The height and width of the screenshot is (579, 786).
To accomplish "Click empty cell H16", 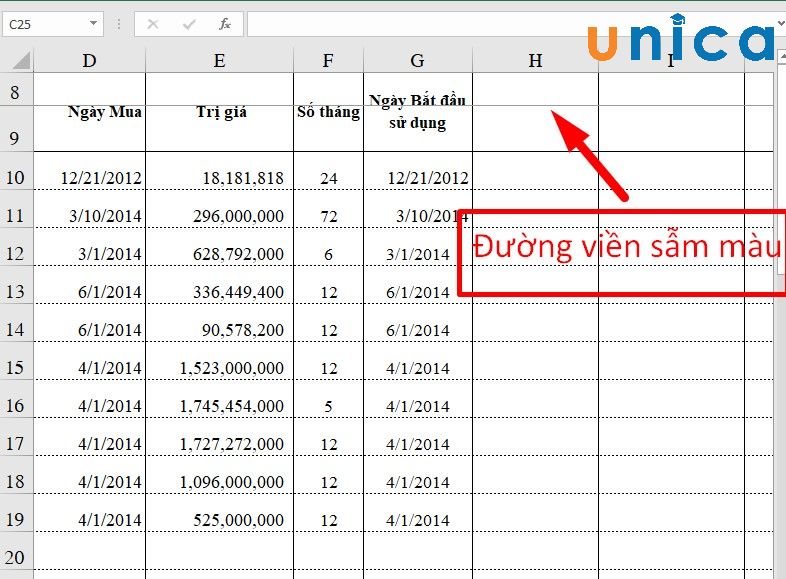I will click(x=535, y=399).
